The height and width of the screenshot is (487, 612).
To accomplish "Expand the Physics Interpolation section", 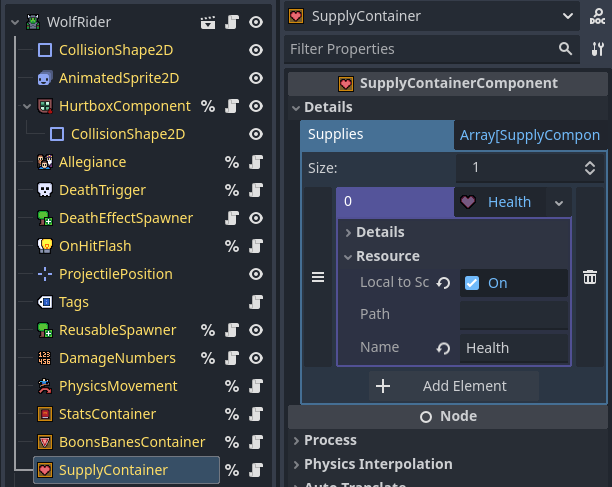I will (296, 465).
